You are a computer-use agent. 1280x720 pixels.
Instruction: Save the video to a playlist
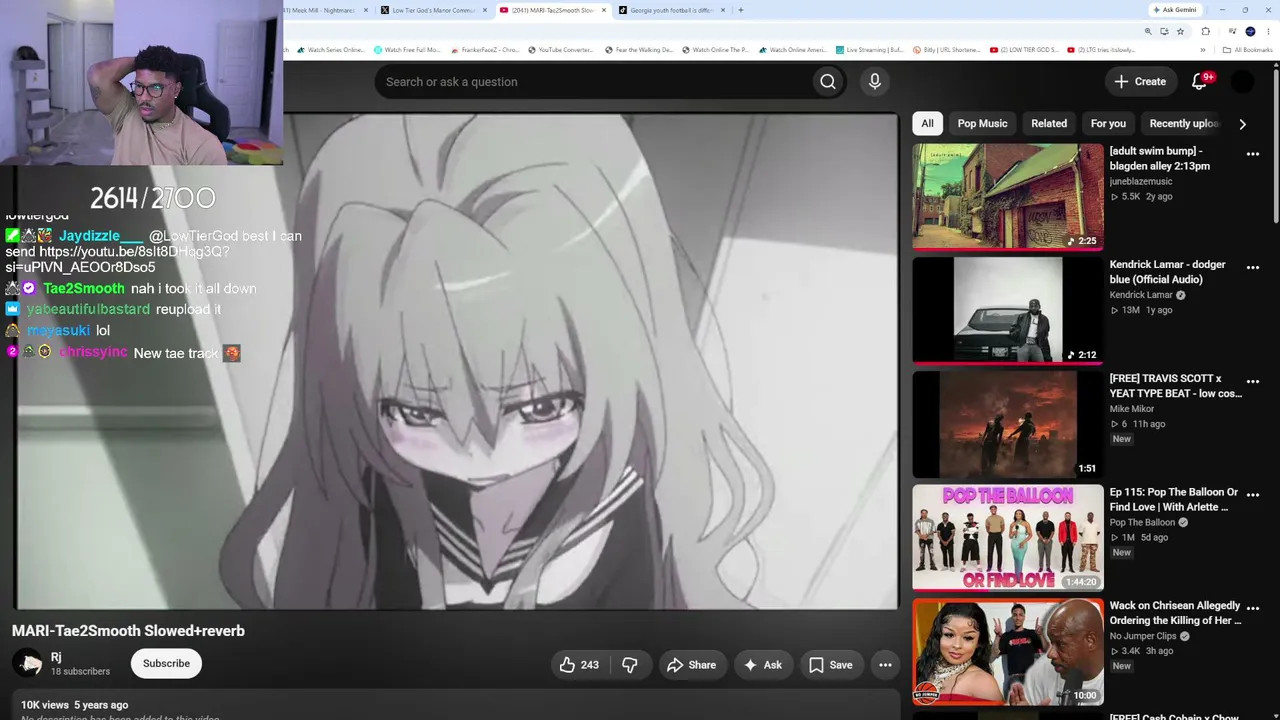click(830, 665)
